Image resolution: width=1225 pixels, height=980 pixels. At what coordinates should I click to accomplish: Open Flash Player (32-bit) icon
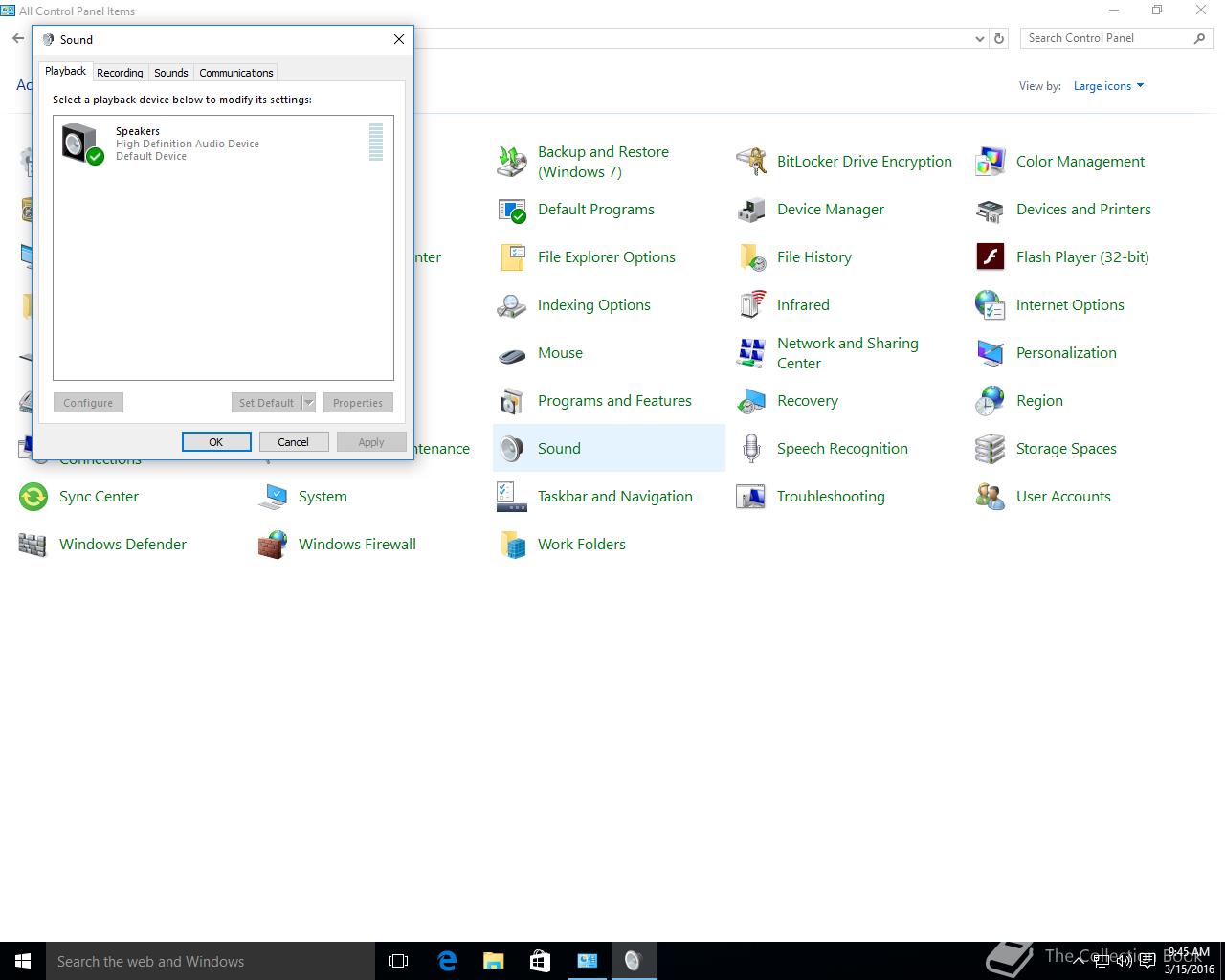click(x=991, y=257)
